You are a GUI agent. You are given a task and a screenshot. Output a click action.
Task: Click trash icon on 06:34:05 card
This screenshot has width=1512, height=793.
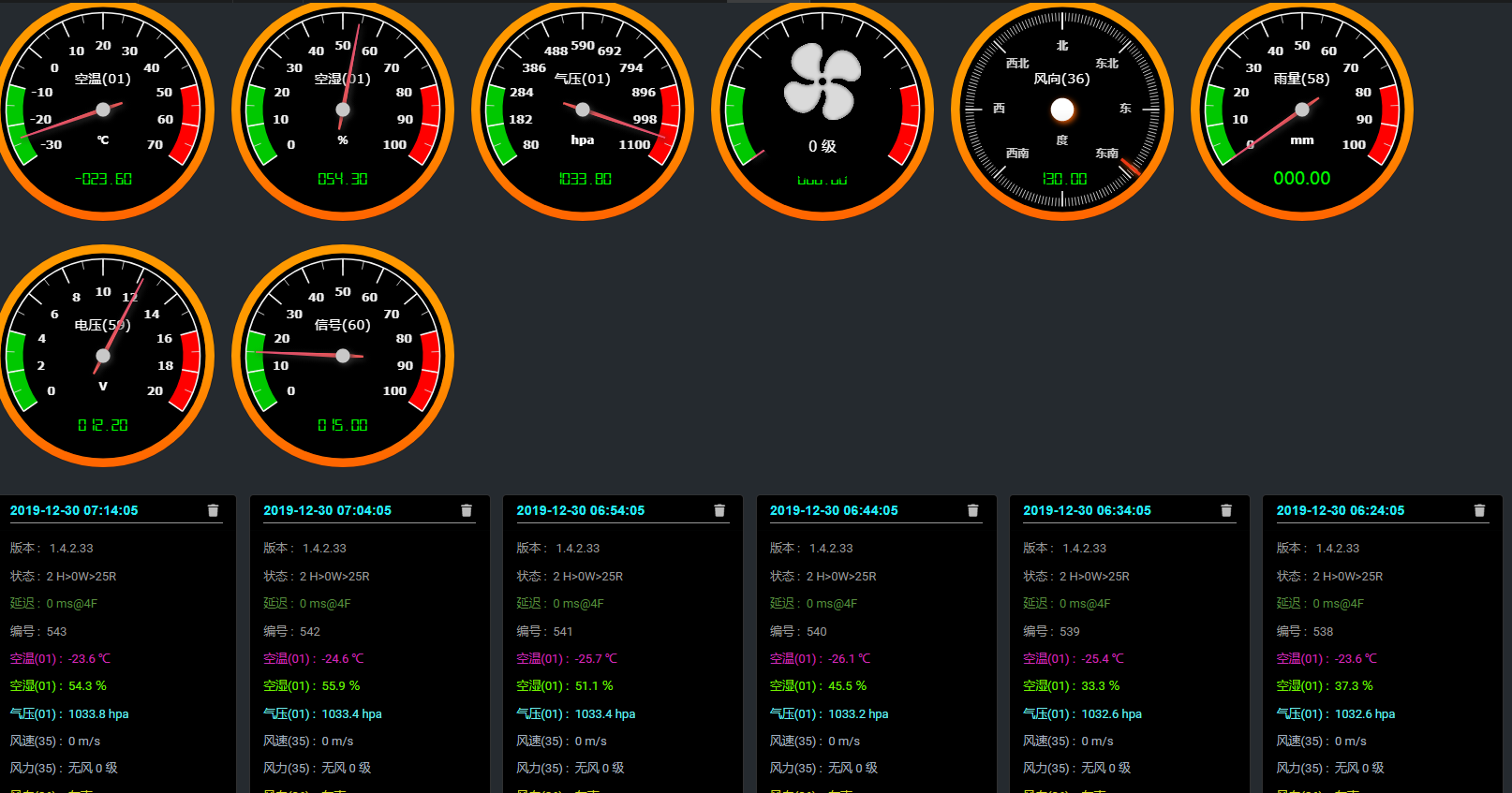[1226, 510]
